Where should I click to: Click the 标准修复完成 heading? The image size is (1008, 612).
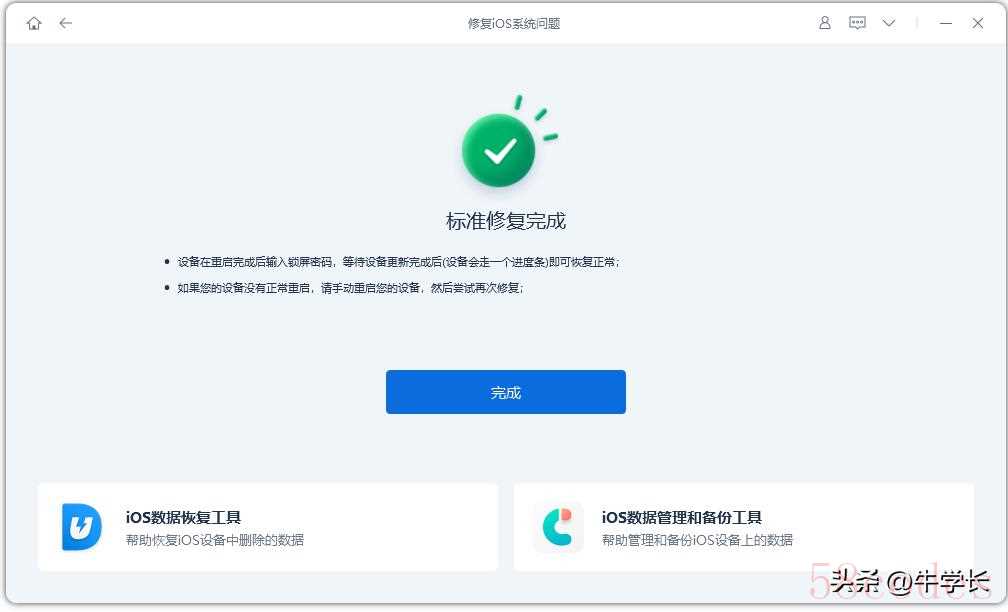[x=506, y=221]
